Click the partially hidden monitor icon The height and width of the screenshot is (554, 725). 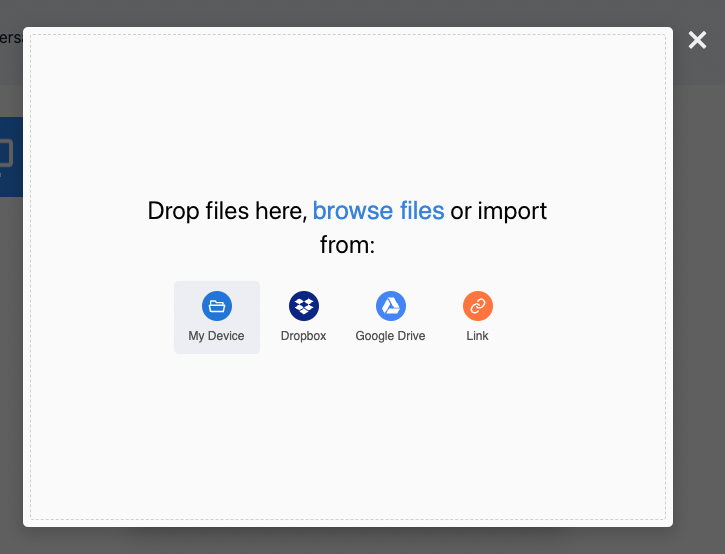[x=6, y=155]
